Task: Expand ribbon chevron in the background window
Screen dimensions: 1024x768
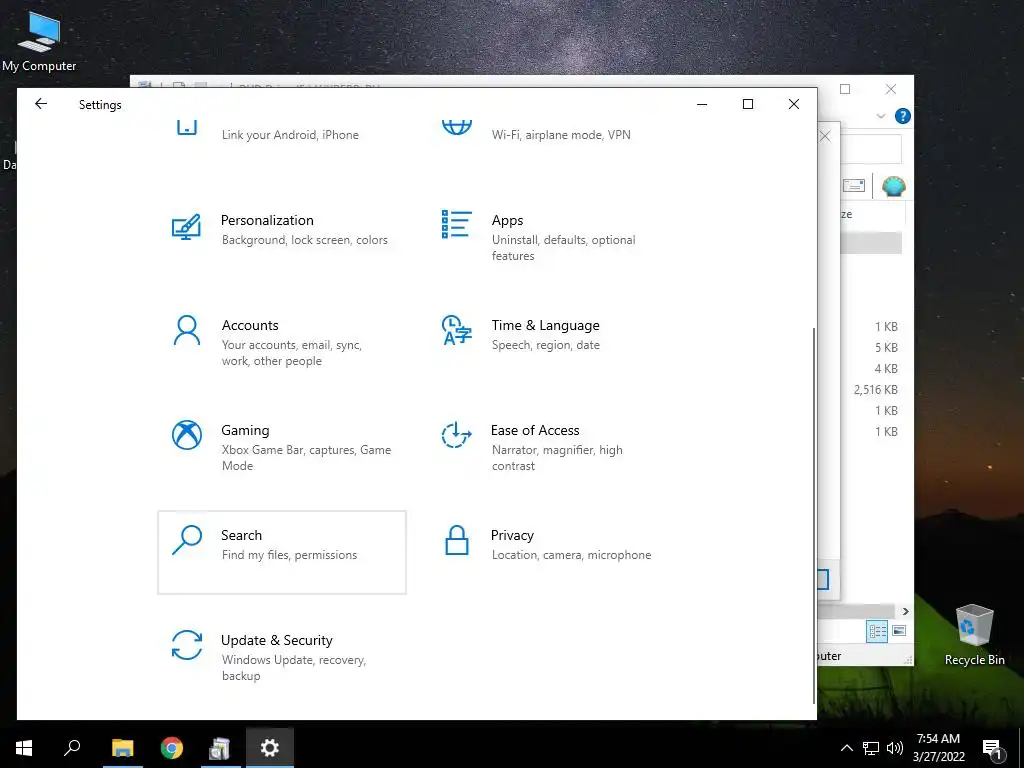Action: pyautogui.click(x=880, y=116)
